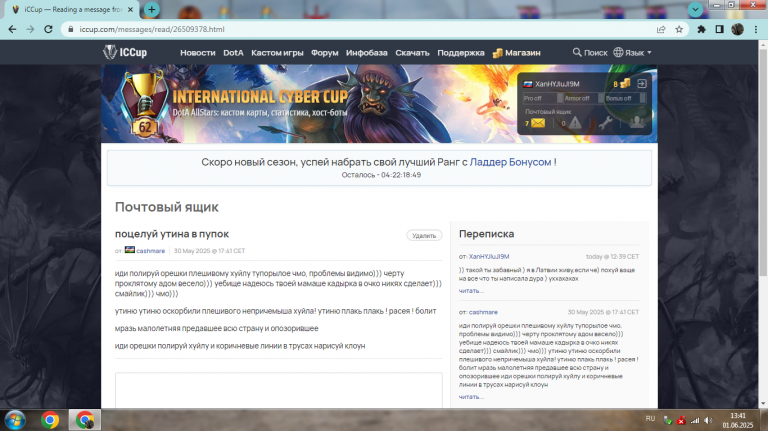Open the cashmare sender link in message header

click(150, 250)
